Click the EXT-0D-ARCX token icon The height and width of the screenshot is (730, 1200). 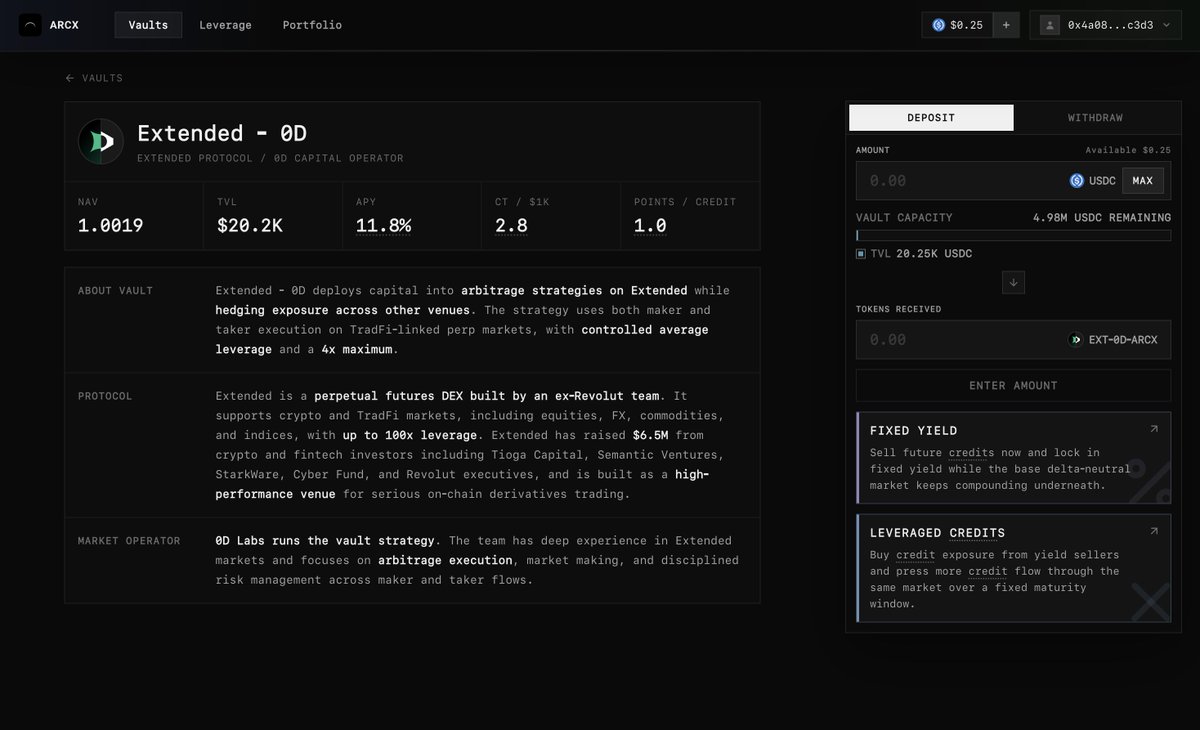pyautogui.click(x=1075, y=340)
